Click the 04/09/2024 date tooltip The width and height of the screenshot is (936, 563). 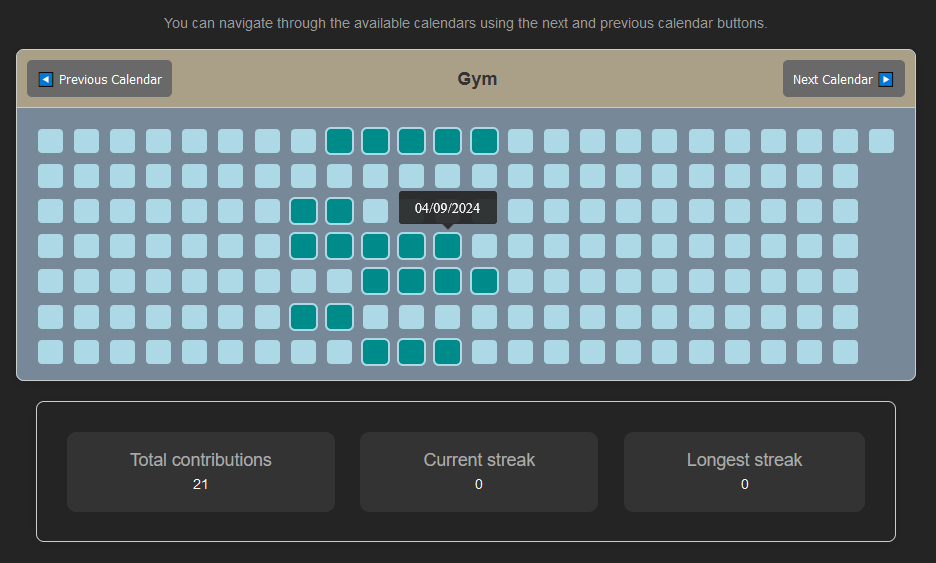[447, 208]
